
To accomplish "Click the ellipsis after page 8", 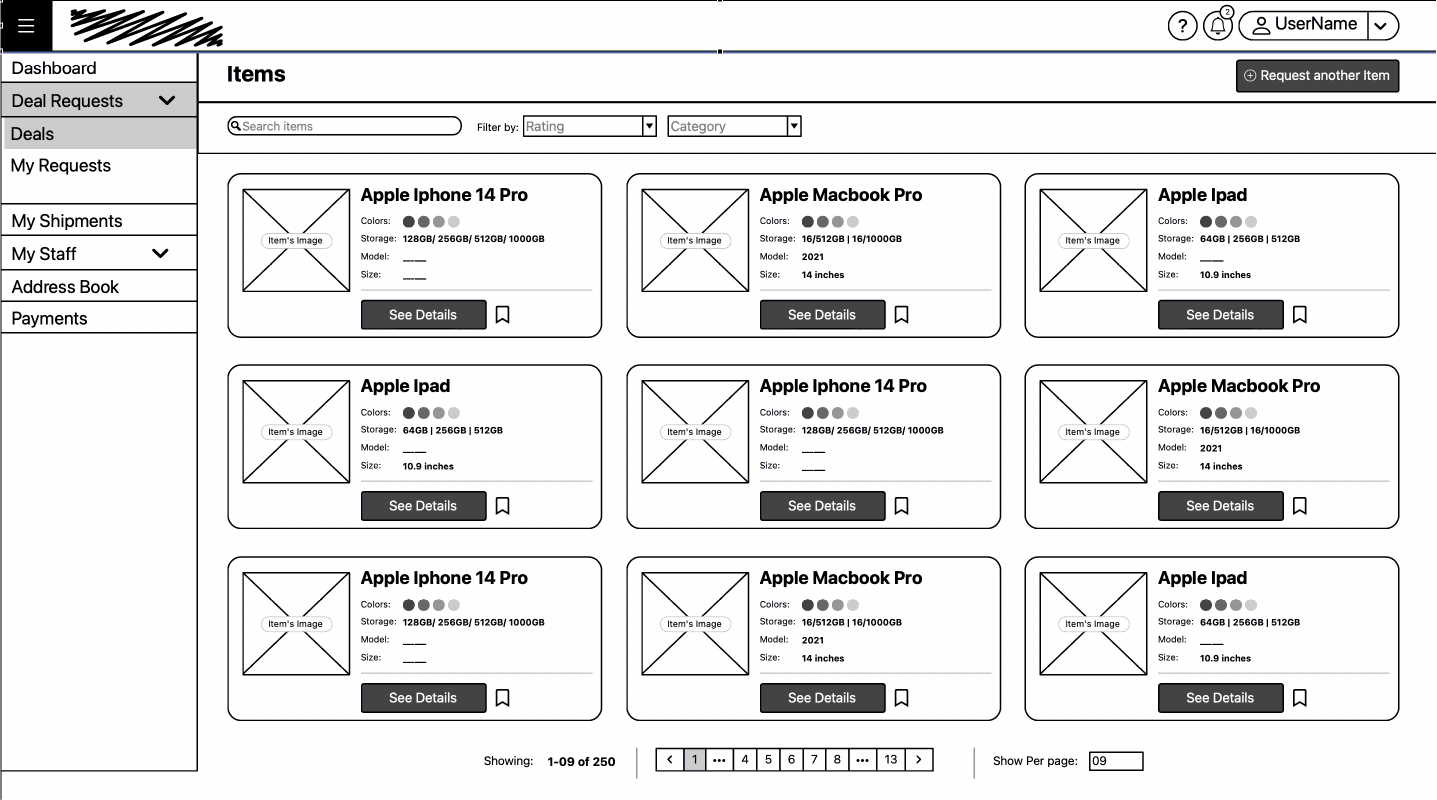I will pos(863,760).
